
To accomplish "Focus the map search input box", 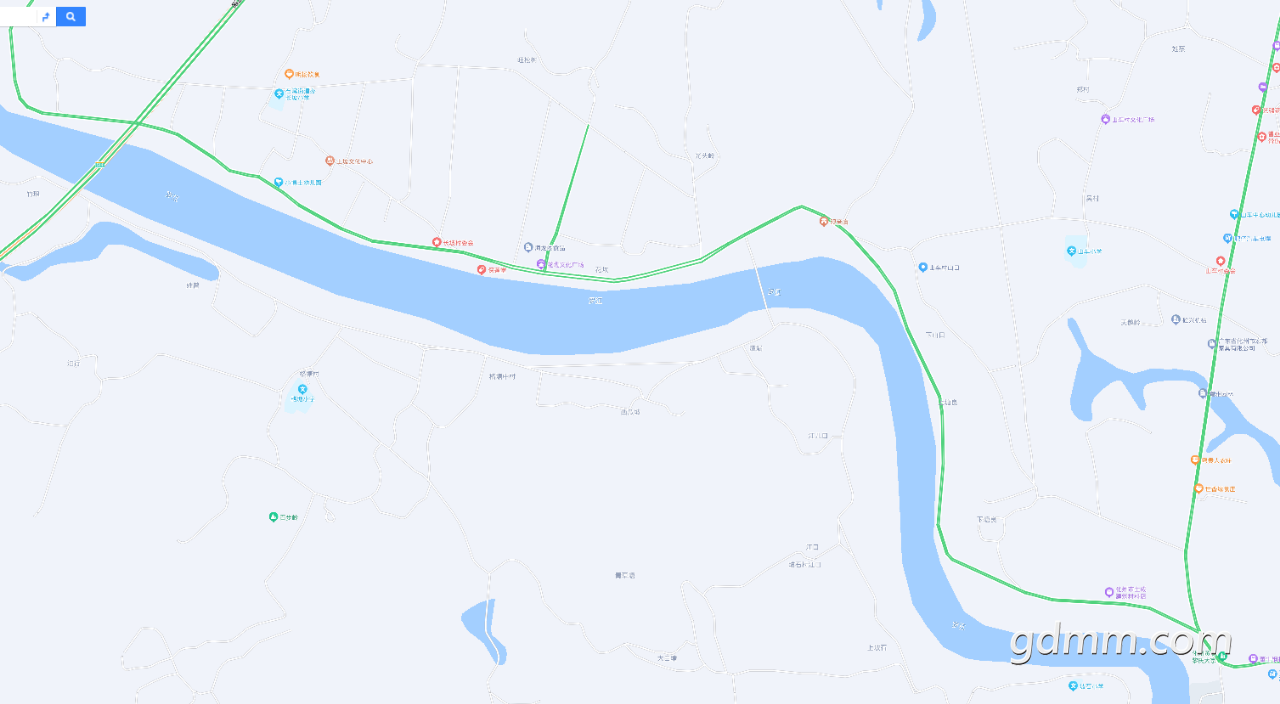I will 17,17.
